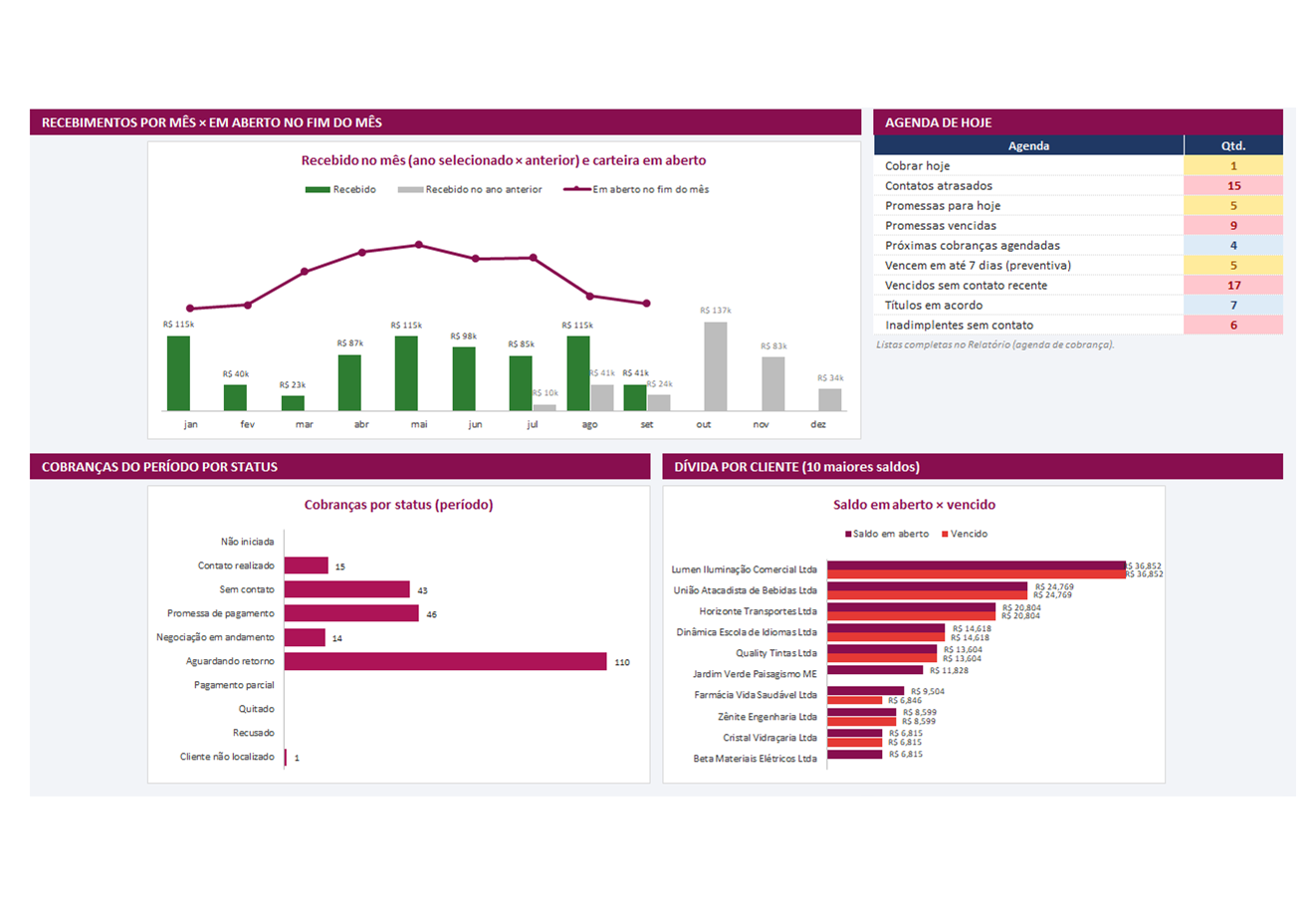Screen dimensions: 1316x905
Task: Select the 'Promessas para hoje' agenda row label
Action: tap(943, 206)
